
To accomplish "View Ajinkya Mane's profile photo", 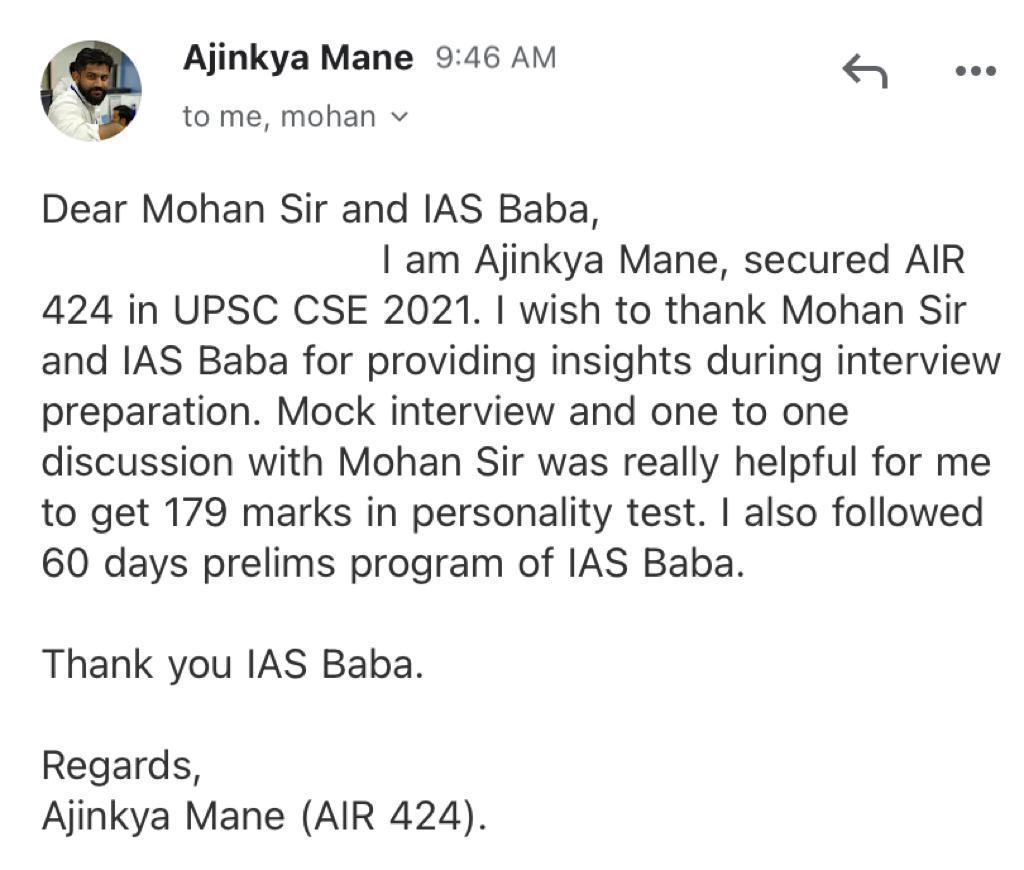I will click(x=91, y=91).
